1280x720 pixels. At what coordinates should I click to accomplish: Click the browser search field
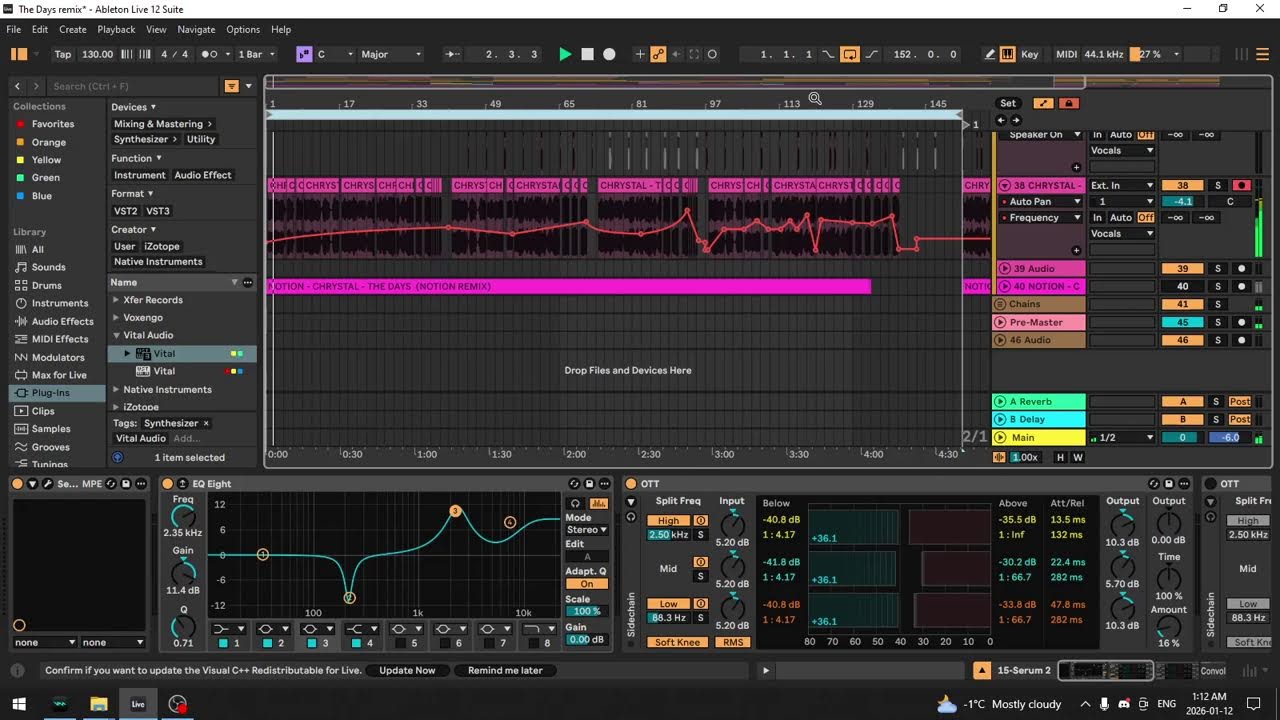pyautogui.click(x=135, y=86)
